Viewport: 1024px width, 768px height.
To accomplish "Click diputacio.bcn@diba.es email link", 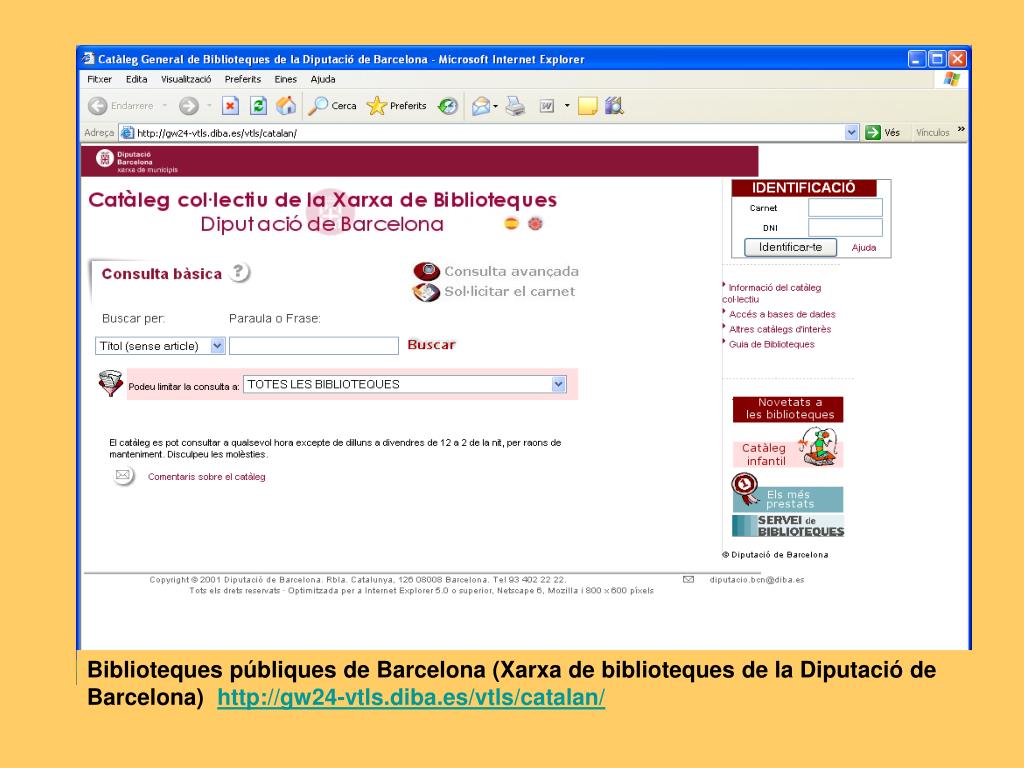I will (x=757, y=579).
